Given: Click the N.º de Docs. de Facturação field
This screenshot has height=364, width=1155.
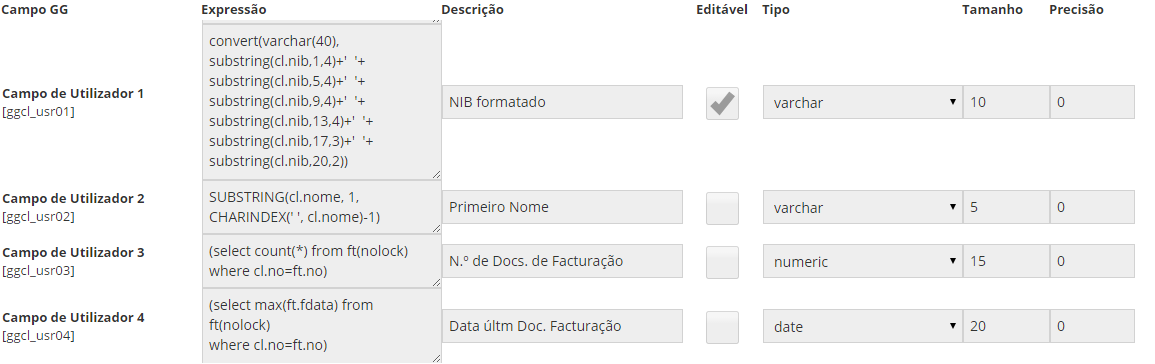Looking at the screenshot, I should tap(562, 261).
